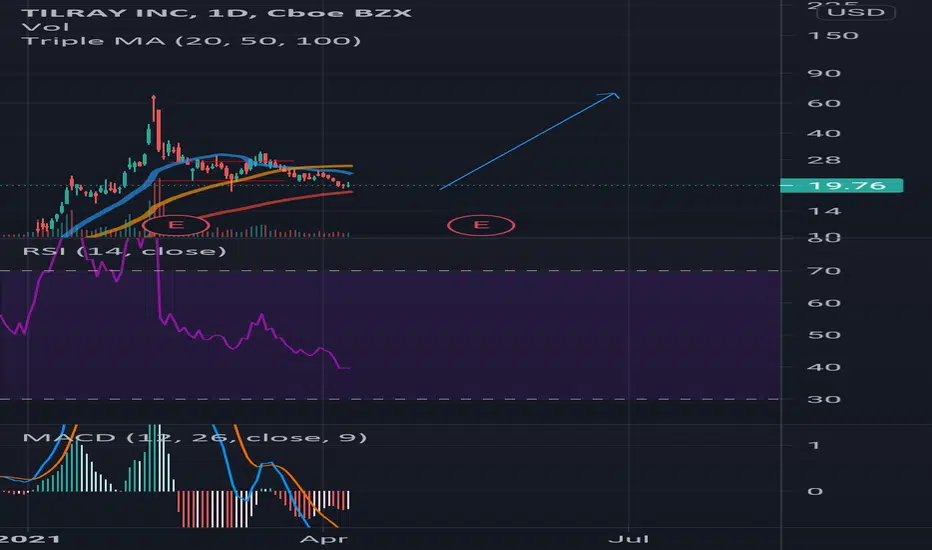Click the USD currency button
932x550 pixels.
coord(856,12)
